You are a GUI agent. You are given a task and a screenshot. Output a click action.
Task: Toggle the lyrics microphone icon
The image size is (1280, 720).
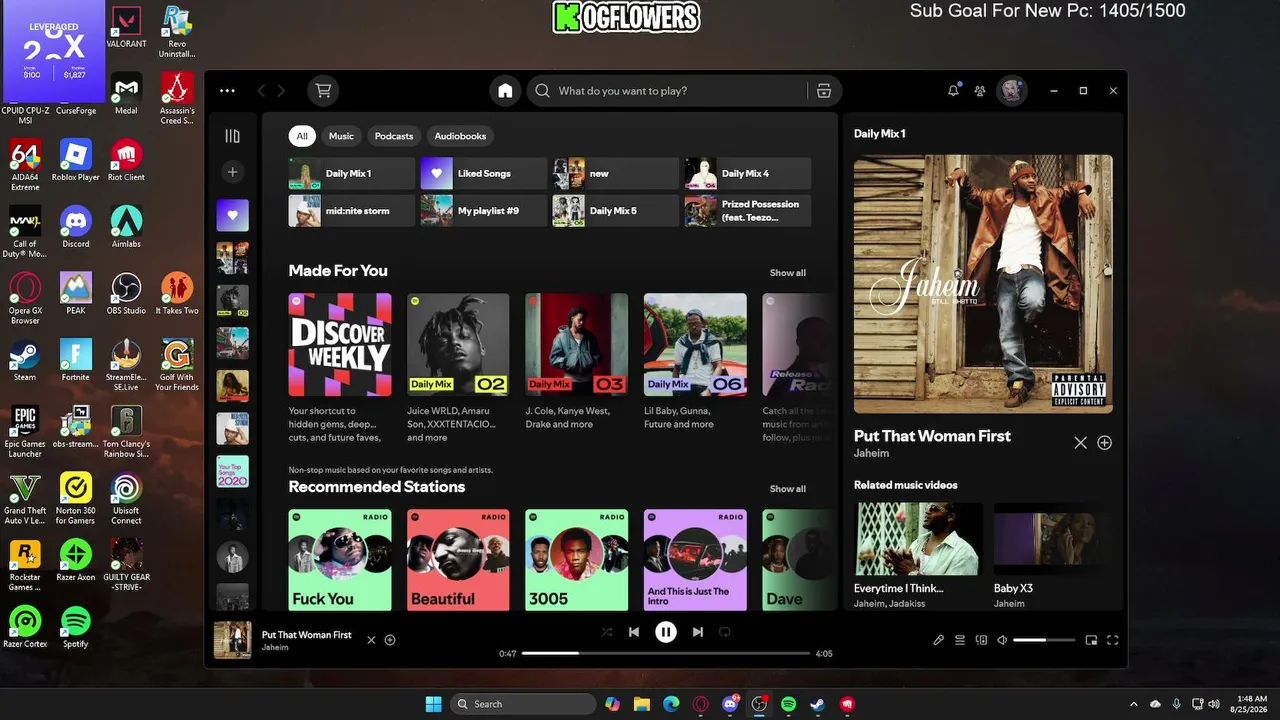[938, 640]
